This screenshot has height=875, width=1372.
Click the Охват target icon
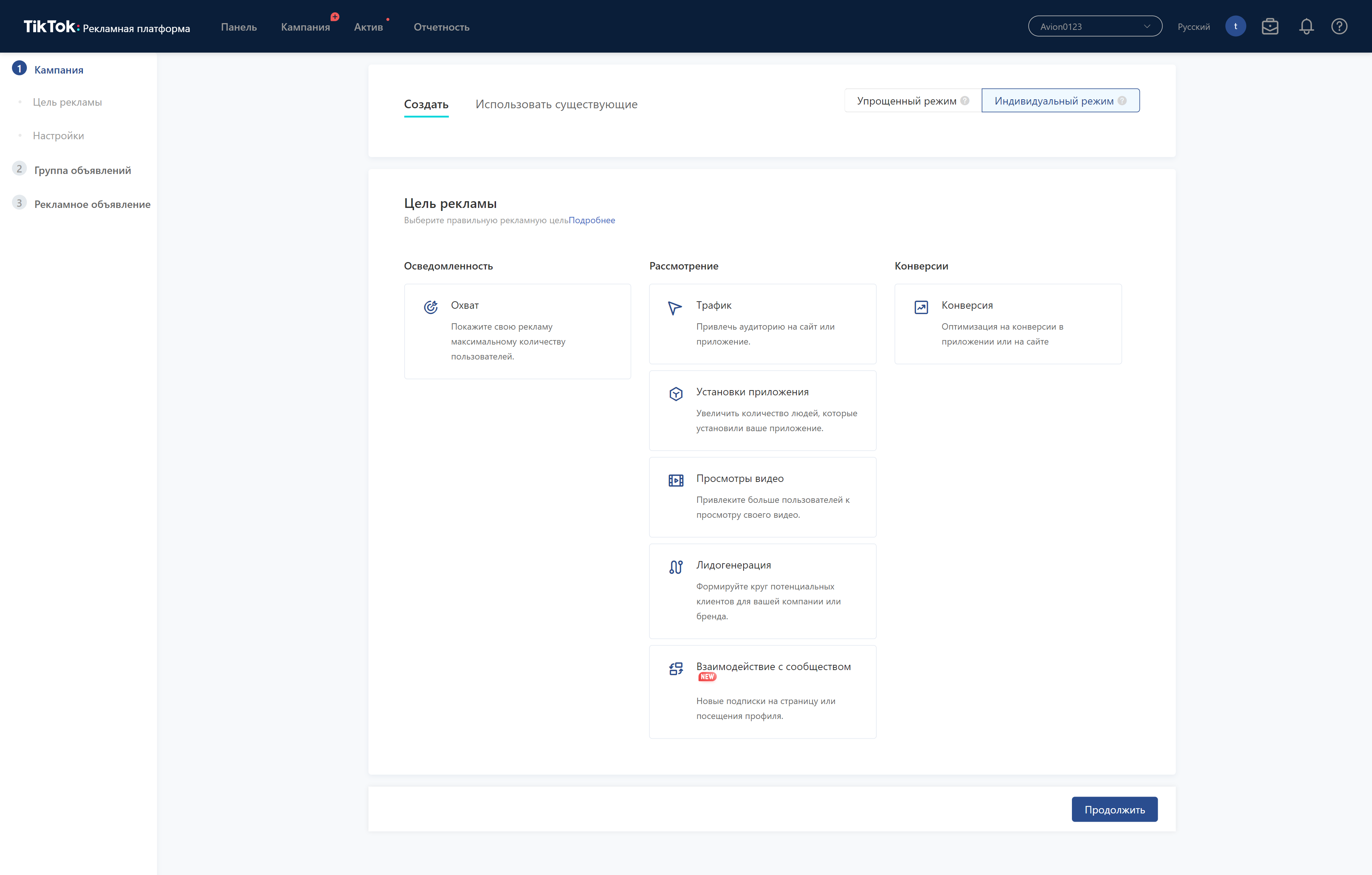[431, 307]
